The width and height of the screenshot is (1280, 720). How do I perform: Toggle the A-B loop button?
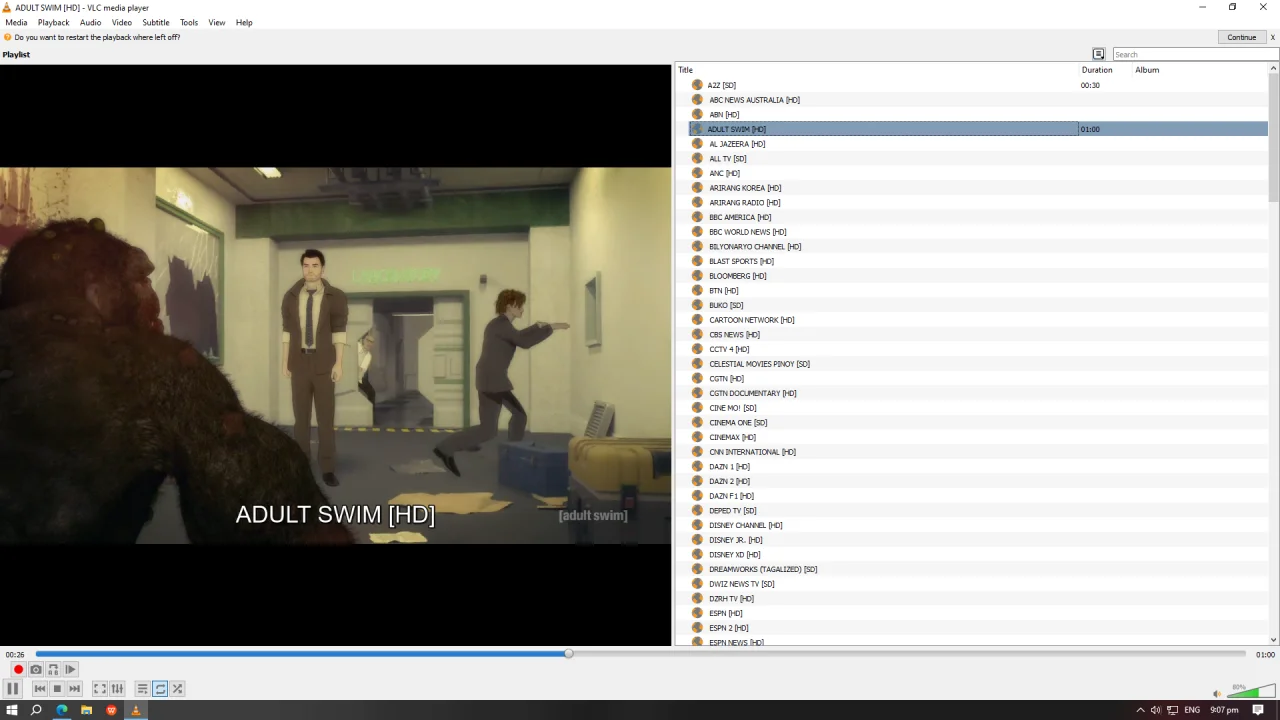pos(53,669)
